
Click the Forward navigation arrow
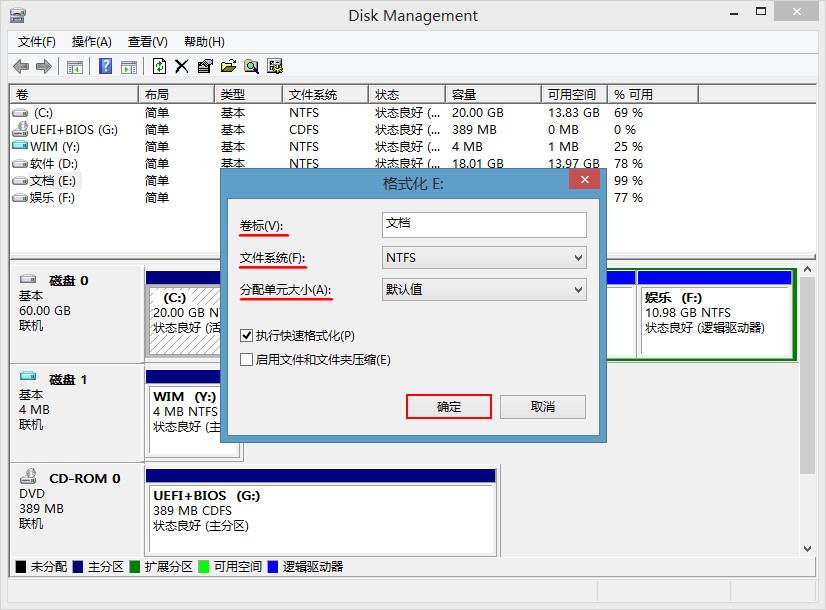pyautogui.click(x=43, y=66)
